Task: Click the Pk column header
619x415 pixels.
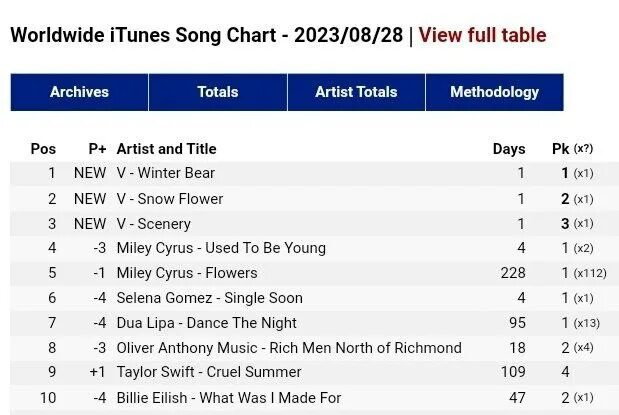Action: point(560,149)
